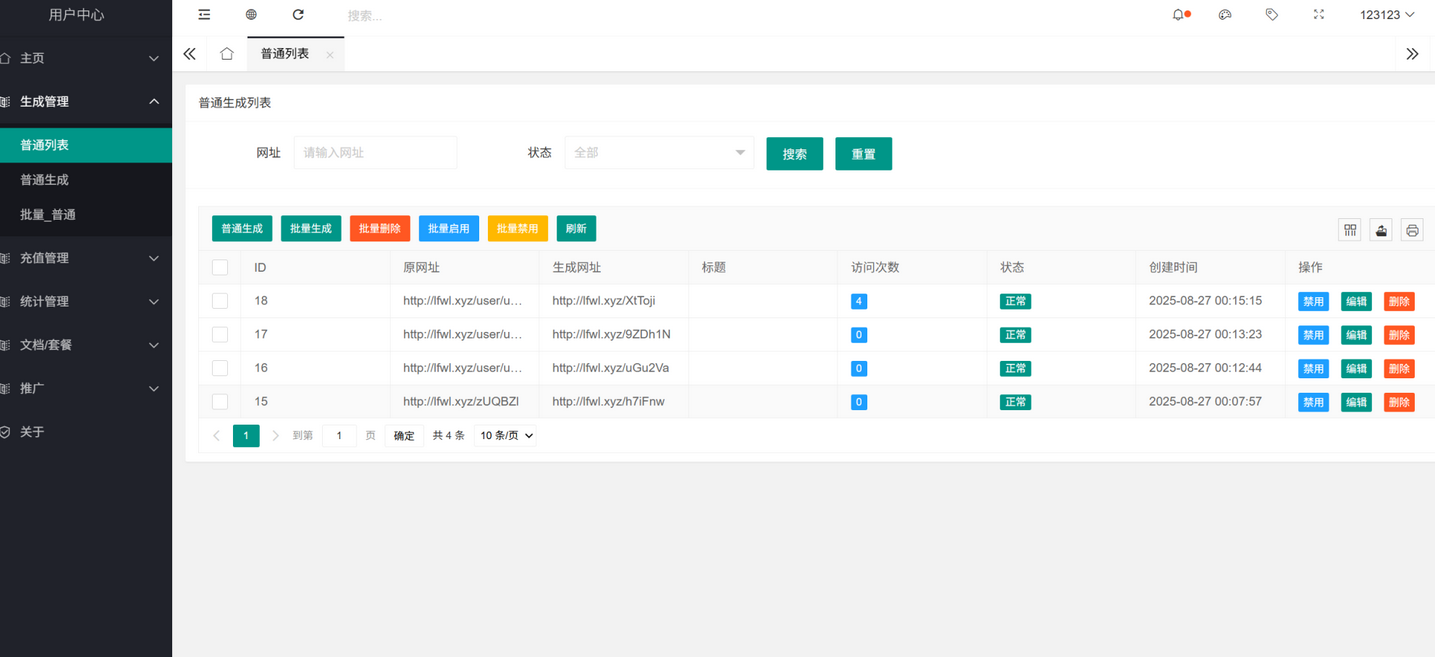
Task: Check the row checkbox for ID 18
Action: pyautogui.click(x=219, y=300)
